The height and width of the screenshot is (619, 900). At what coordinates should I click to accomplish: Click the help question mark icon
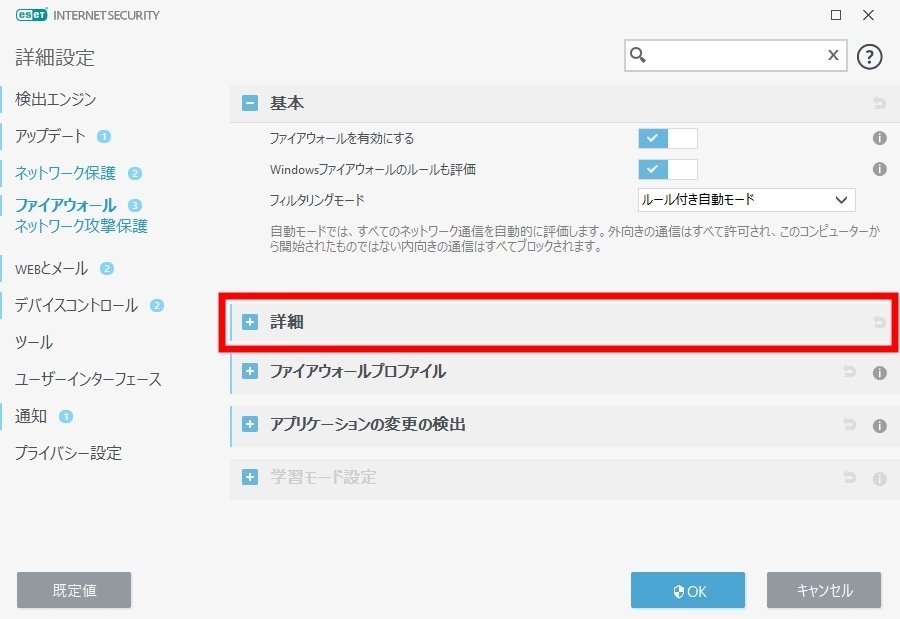tap(869, 56)
